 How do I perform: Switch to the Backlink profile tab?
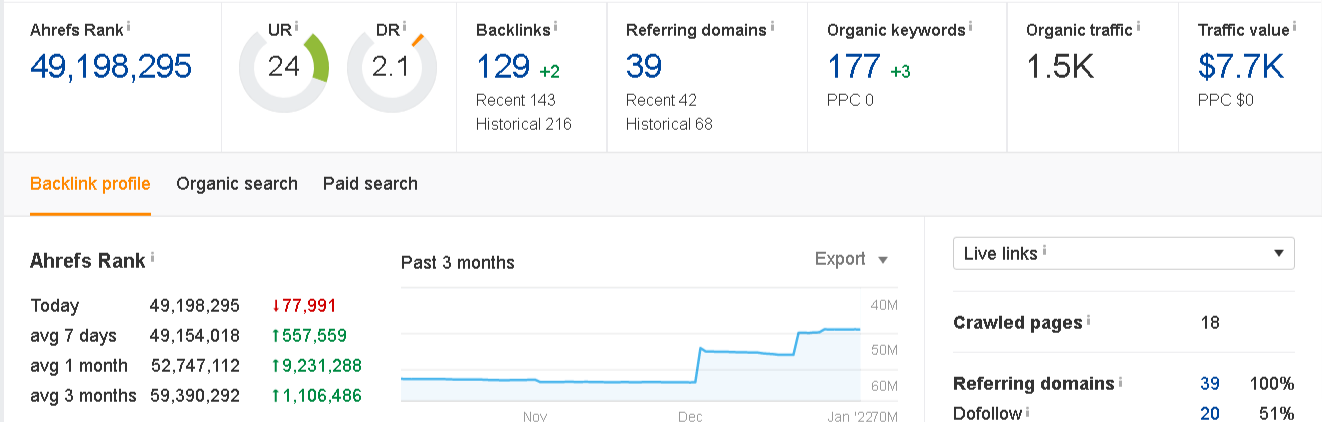tap(90, 184)
